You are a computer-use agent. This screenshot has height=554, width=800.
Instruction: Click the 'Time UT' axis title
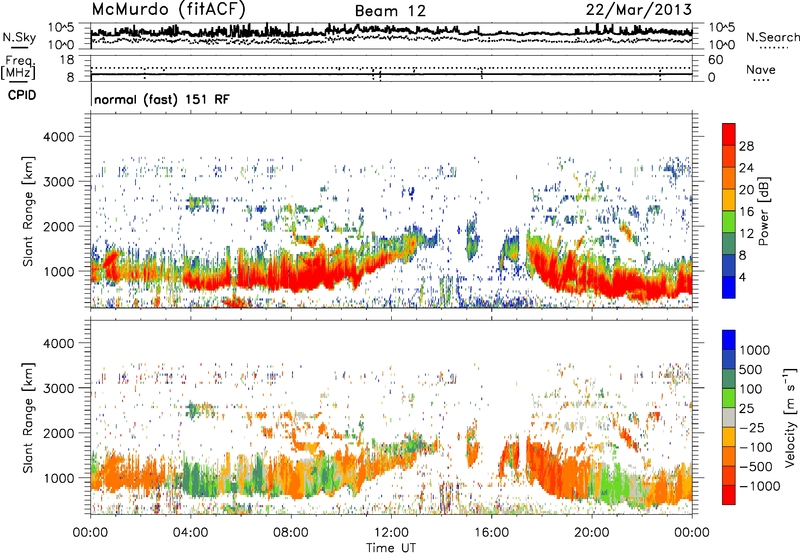391,548
